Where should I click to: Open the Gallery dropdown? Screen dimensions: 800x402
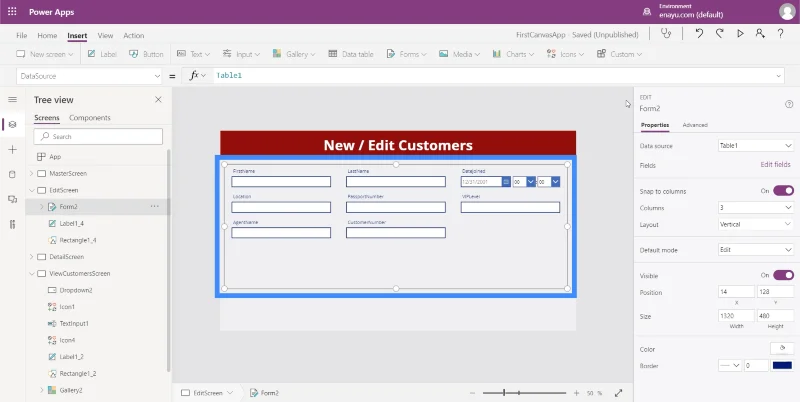pos(294,54)
